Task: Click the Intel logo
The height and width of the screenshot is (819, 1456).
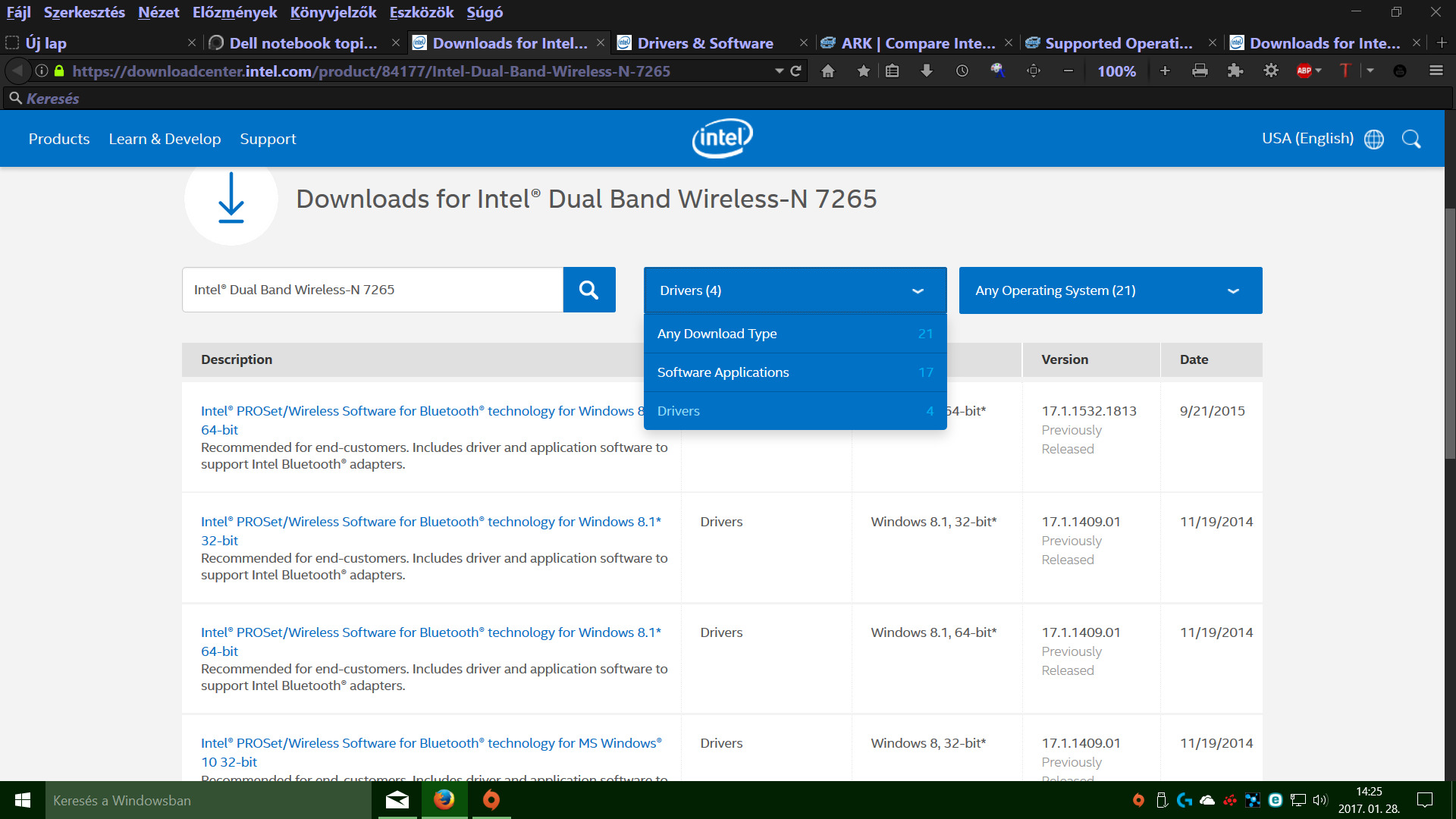Action: [722, 138]
